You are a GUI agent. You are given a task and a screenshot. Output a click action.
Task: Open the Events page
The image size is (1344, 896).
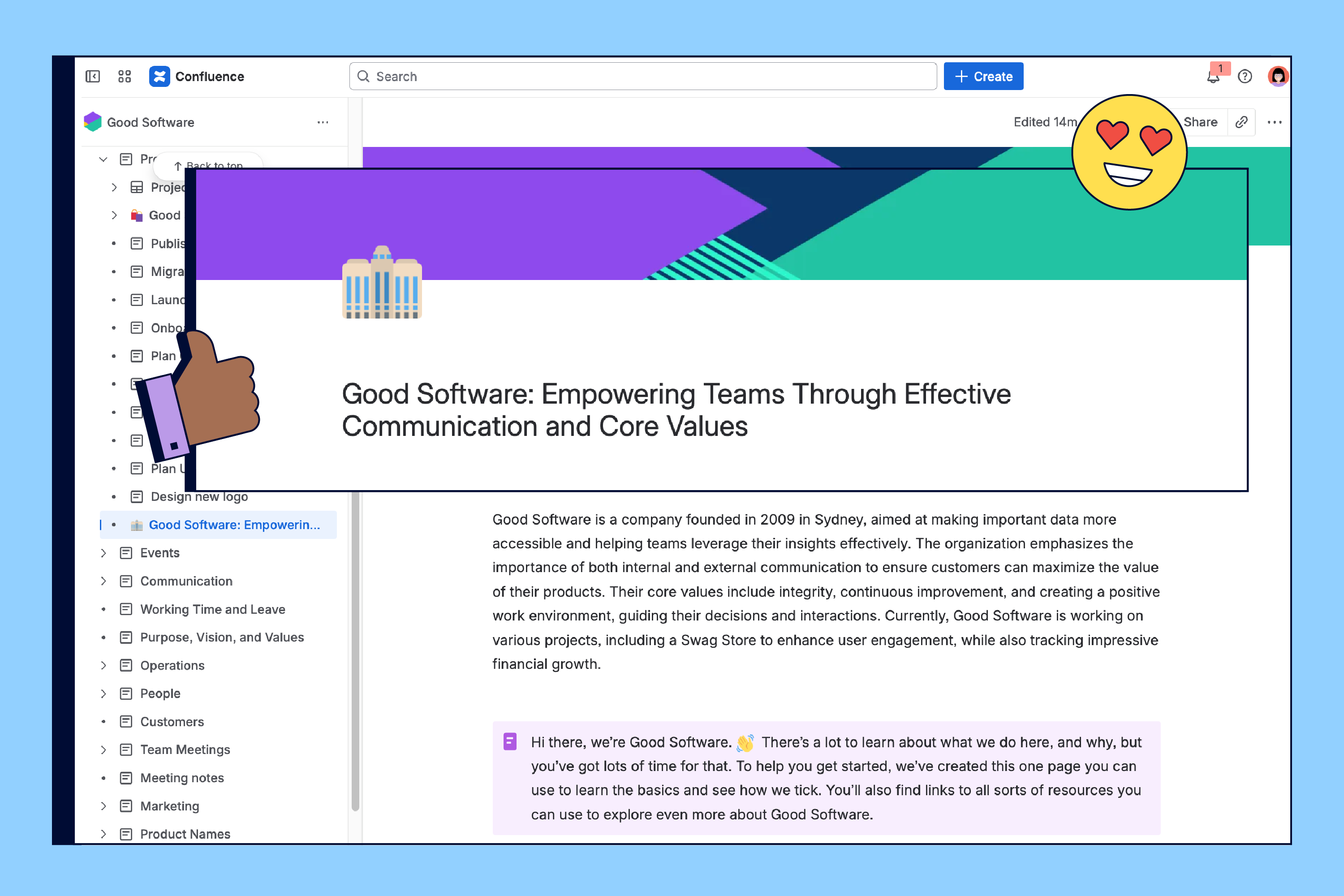160,553
